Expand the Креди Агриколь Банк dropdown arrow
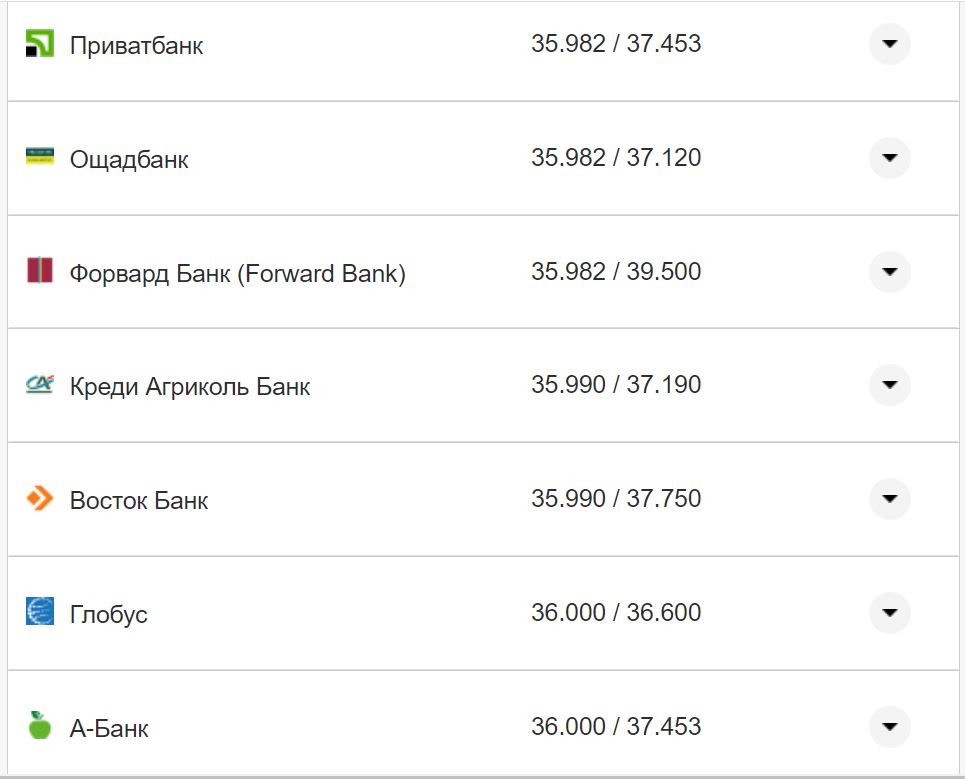This screenshot has height=779, width=965. pos(889,385)
